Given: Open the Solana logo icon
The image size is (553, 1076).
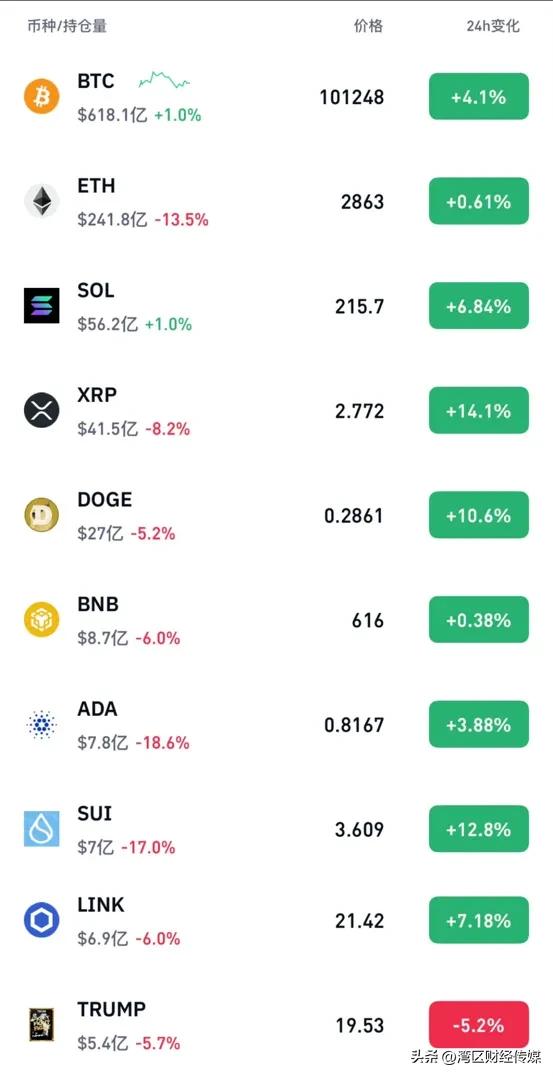Looking at the screenshot, I should tap(42, 305).
